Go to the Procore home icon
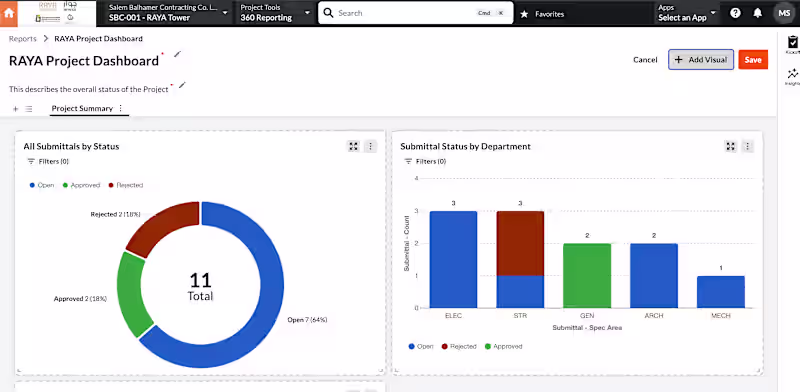 pos(9,13)
